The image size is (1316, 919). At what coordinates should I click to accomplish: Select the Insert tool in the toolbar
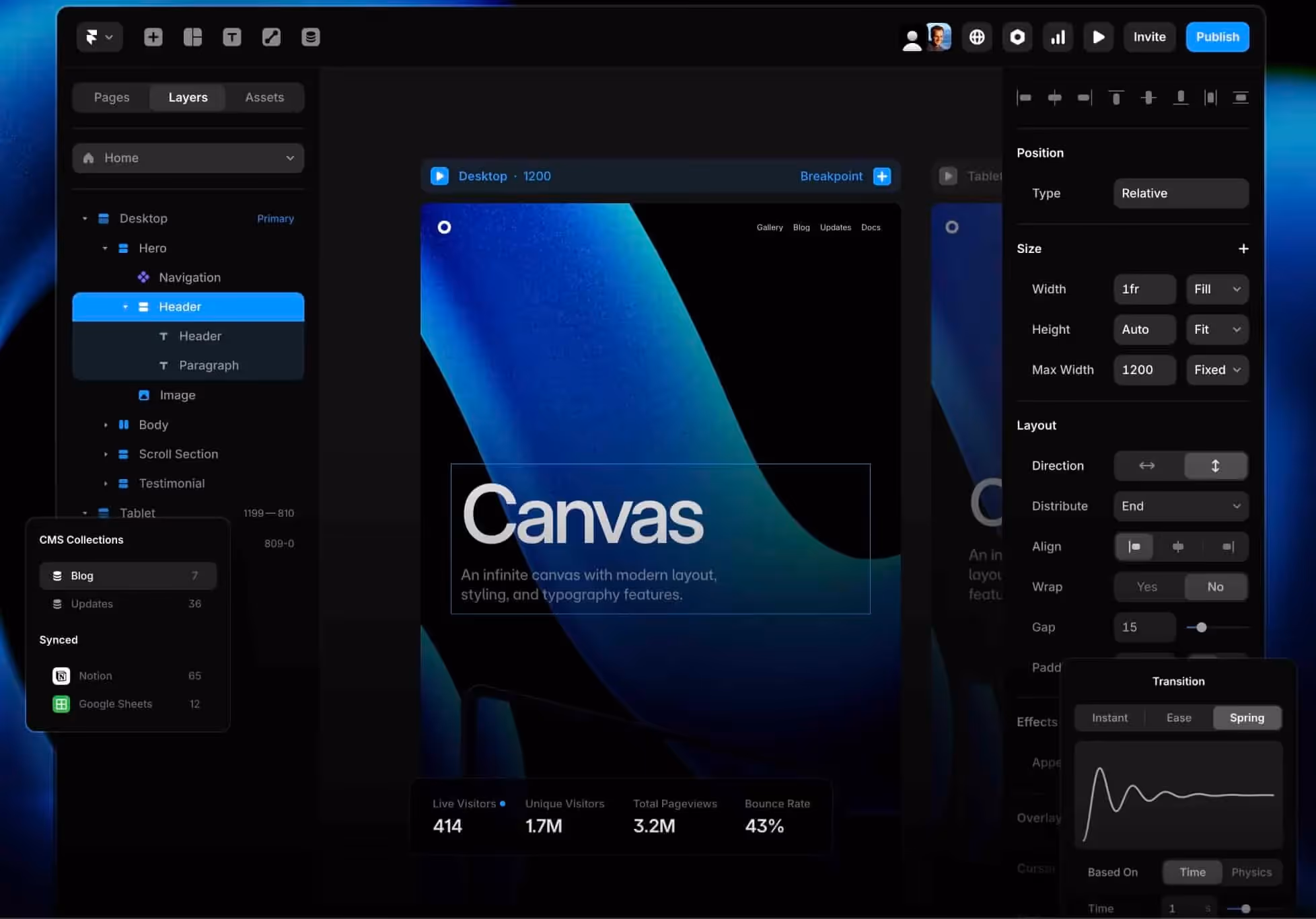point(153,37)
